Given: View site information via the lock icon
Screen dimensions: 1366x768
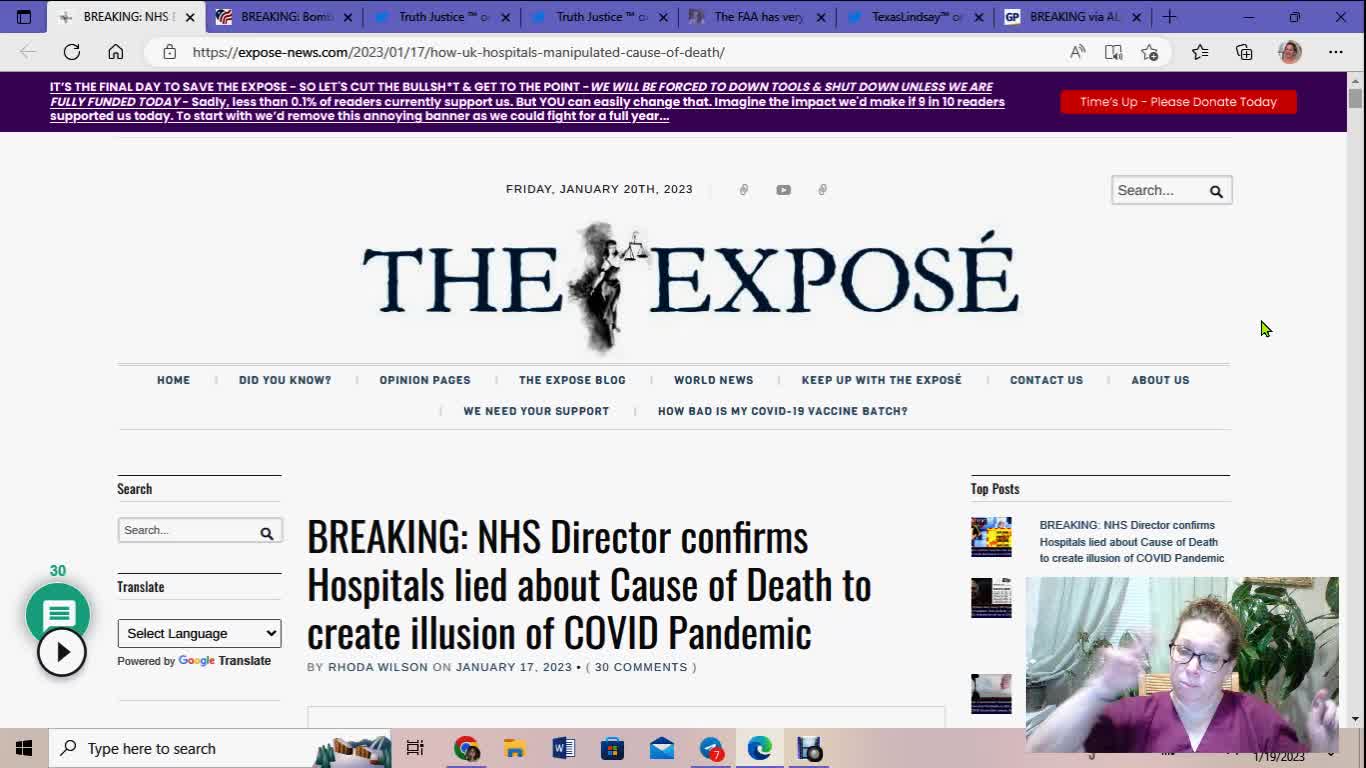Looking at the screenshot, I should [170, 52].
